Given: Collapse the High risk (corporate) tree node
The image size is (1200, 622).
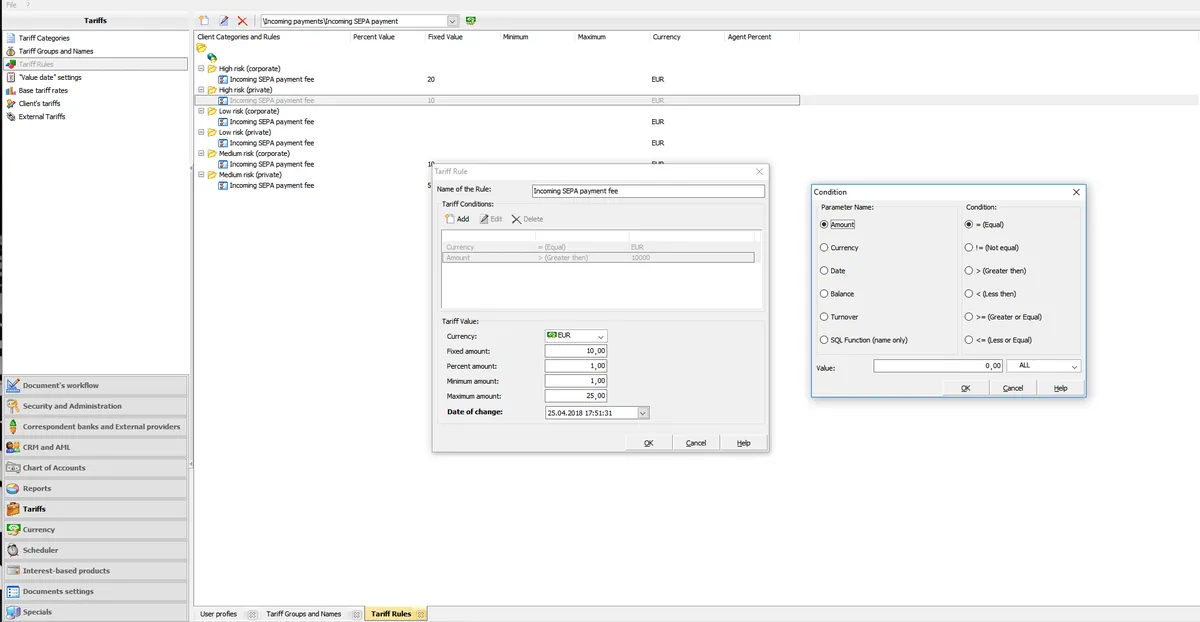Looking at the screenshot, I should coord(201,69).
